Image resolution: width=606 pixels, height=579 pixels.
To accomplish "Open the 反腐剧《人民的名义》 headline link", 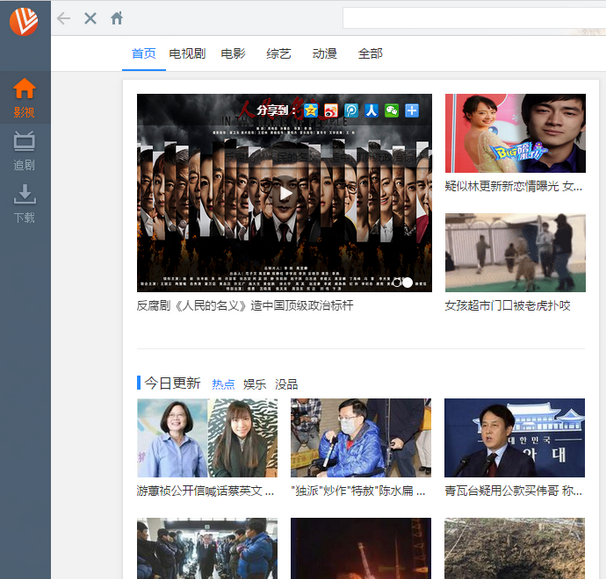I will coord(244,306).
